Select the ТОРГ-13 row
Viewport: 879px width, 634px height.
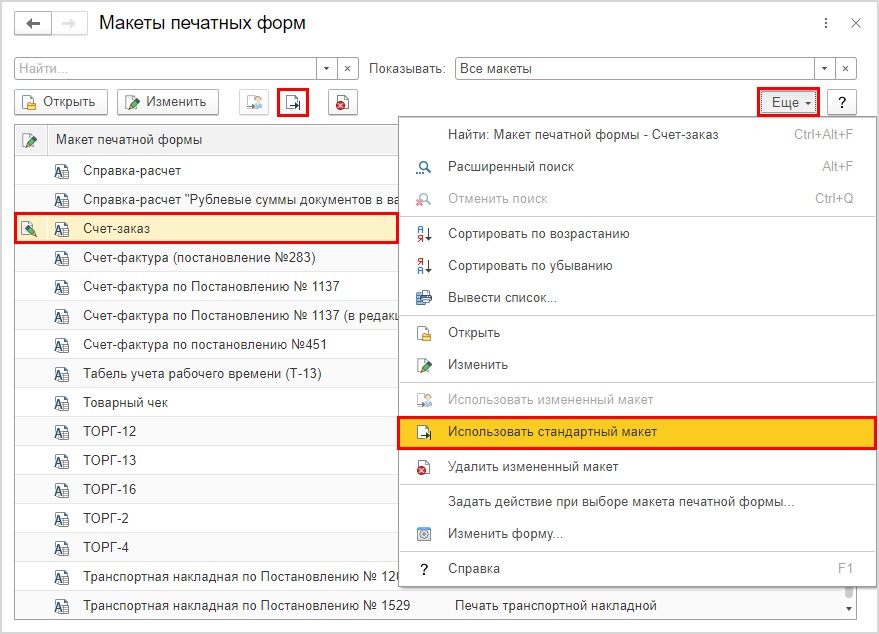coord(206,461)
